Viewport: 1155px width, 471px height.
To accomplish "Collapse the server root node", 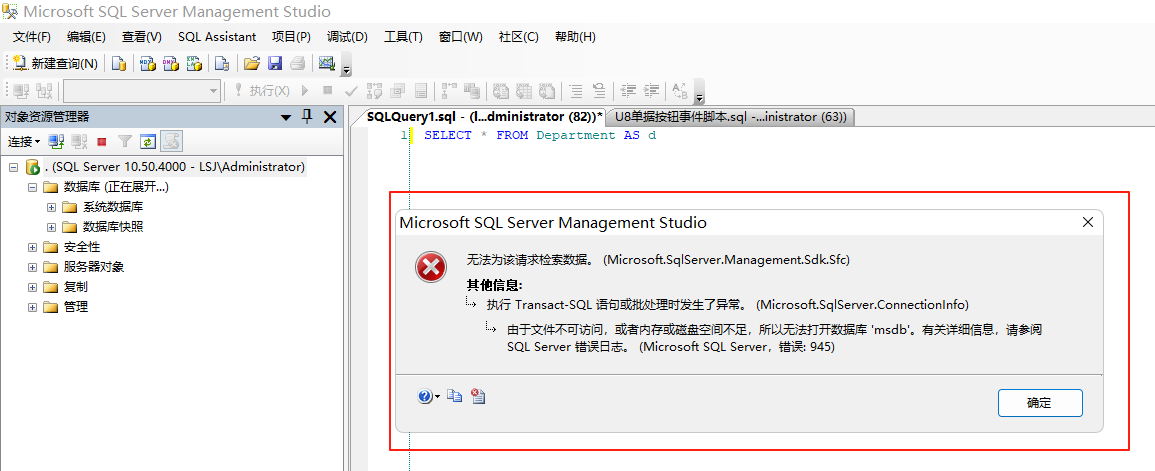I will 13,167.
